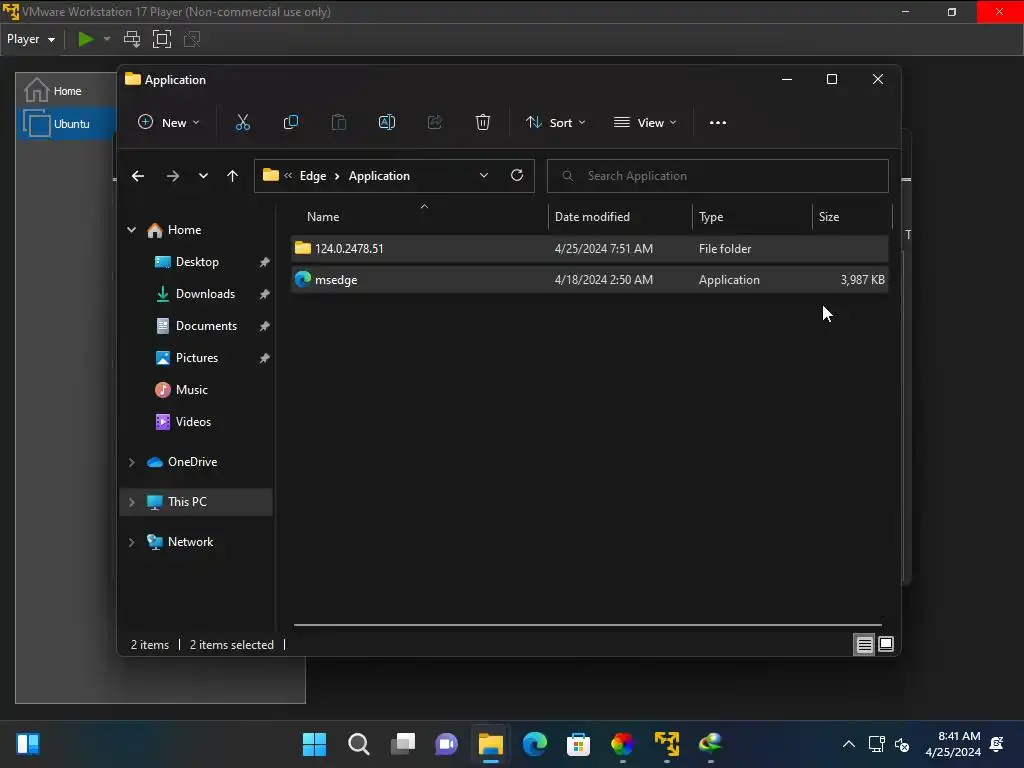Screen dimensions: 1024x768
Task: Click the Delete trash can icon
Action: 483,122
